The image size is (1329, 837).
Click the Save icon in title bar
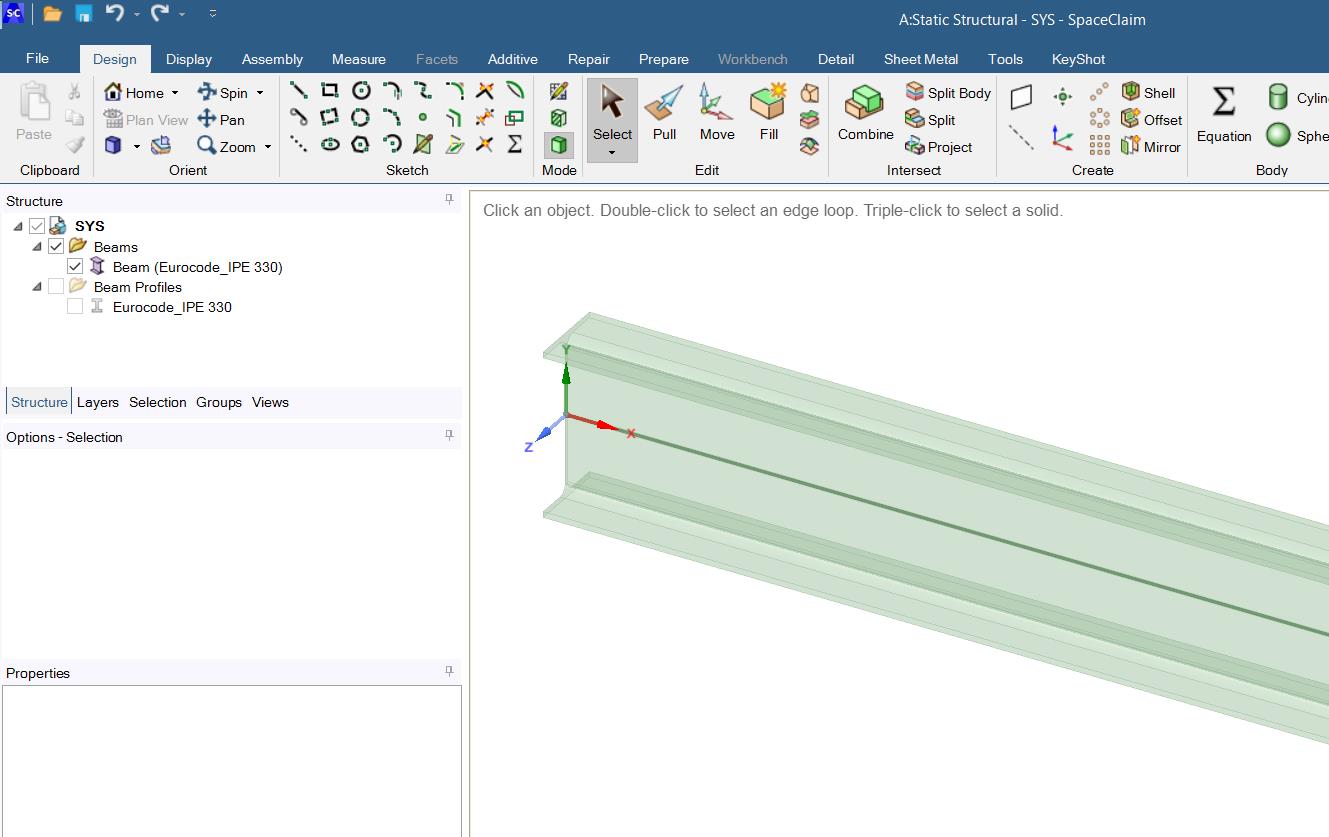point(84,14)
